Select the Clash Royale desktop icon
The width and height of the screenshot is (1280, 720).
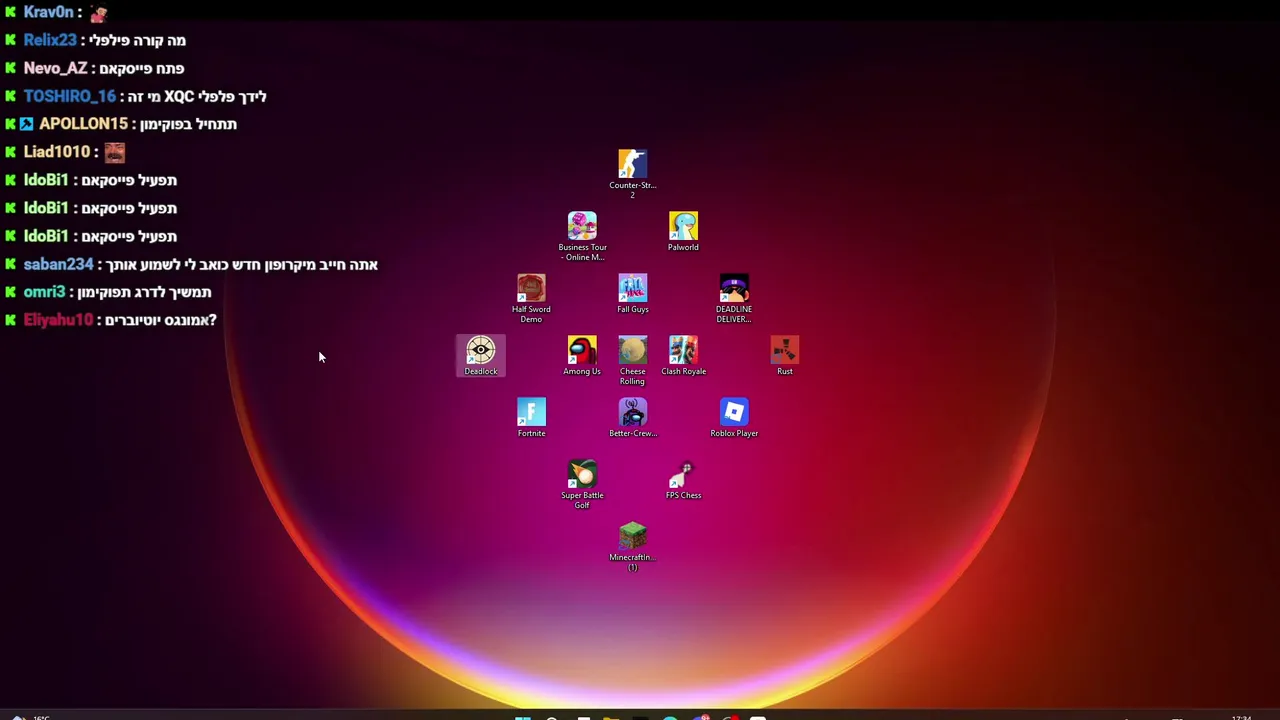(683, 355)
